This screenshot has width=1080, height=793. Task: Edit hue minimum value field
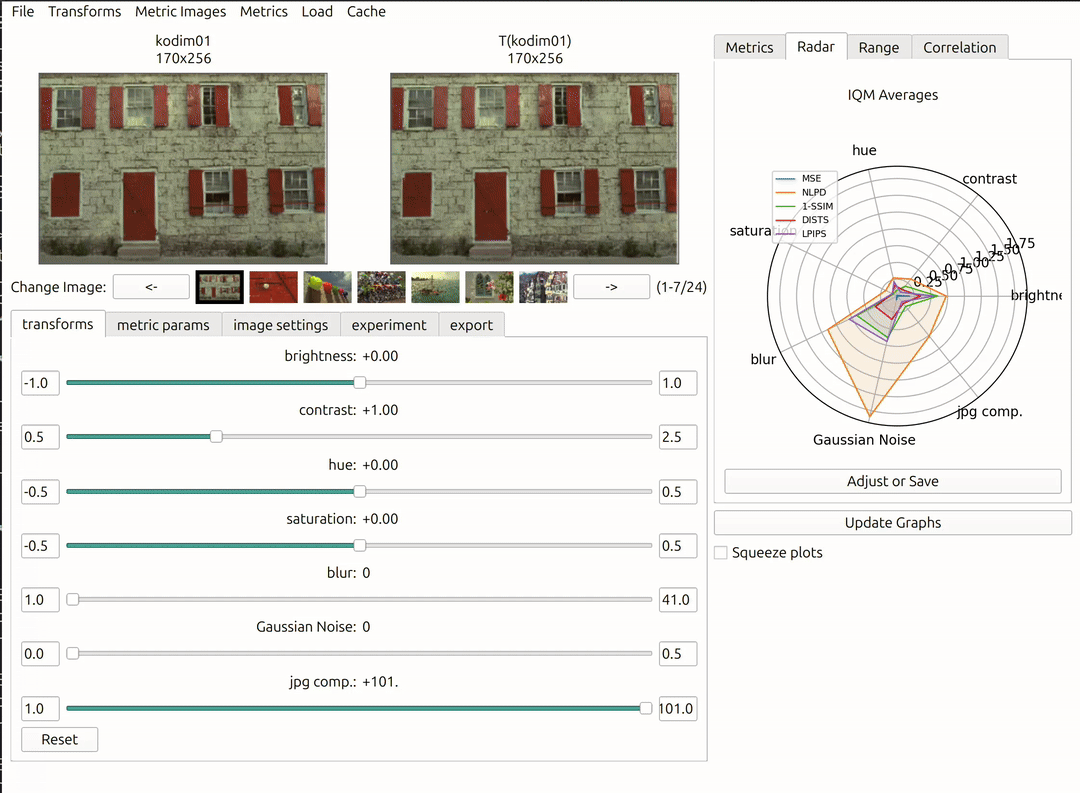[x=40, y=492]
